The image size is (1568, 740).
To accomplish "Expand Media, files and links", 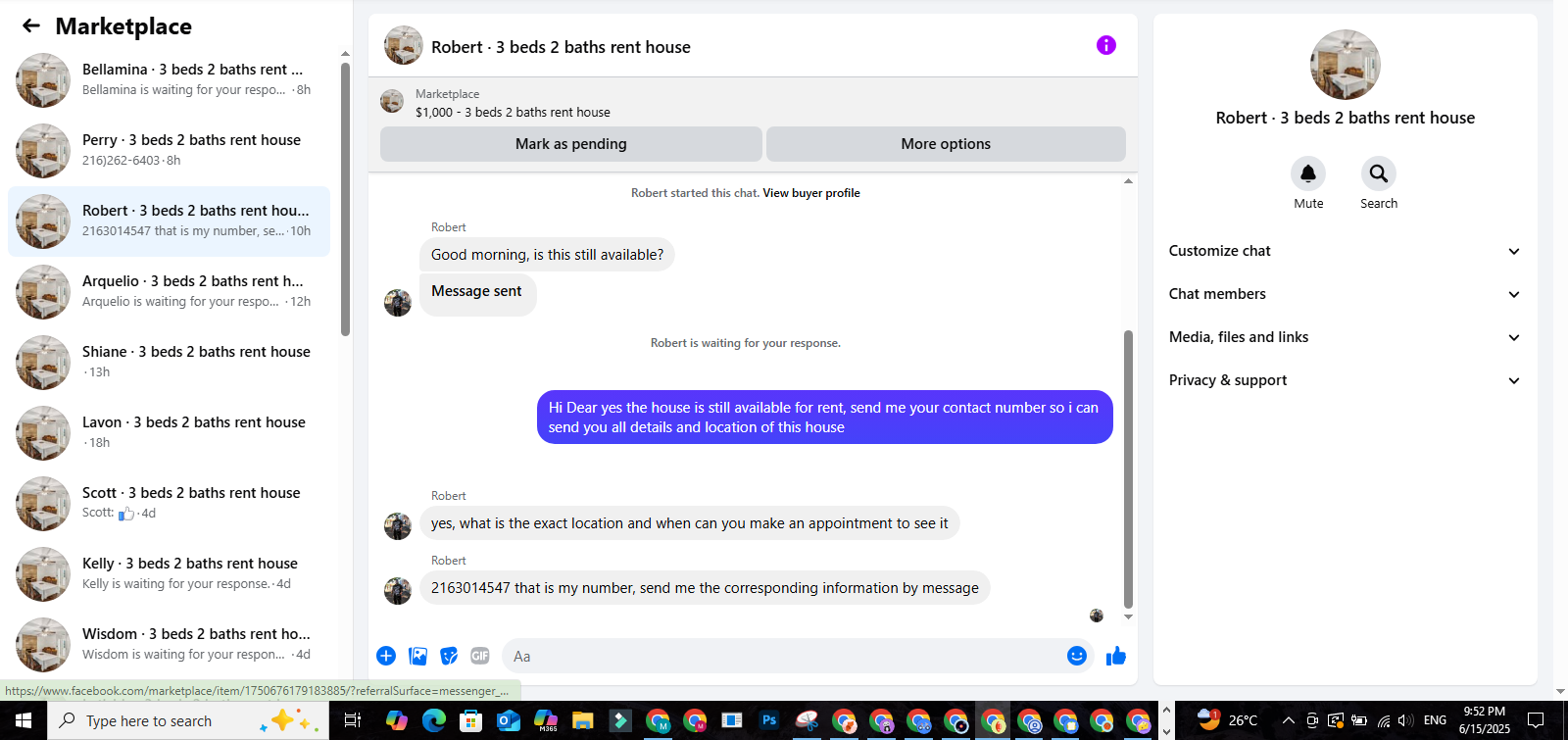I will [1345, 337].
